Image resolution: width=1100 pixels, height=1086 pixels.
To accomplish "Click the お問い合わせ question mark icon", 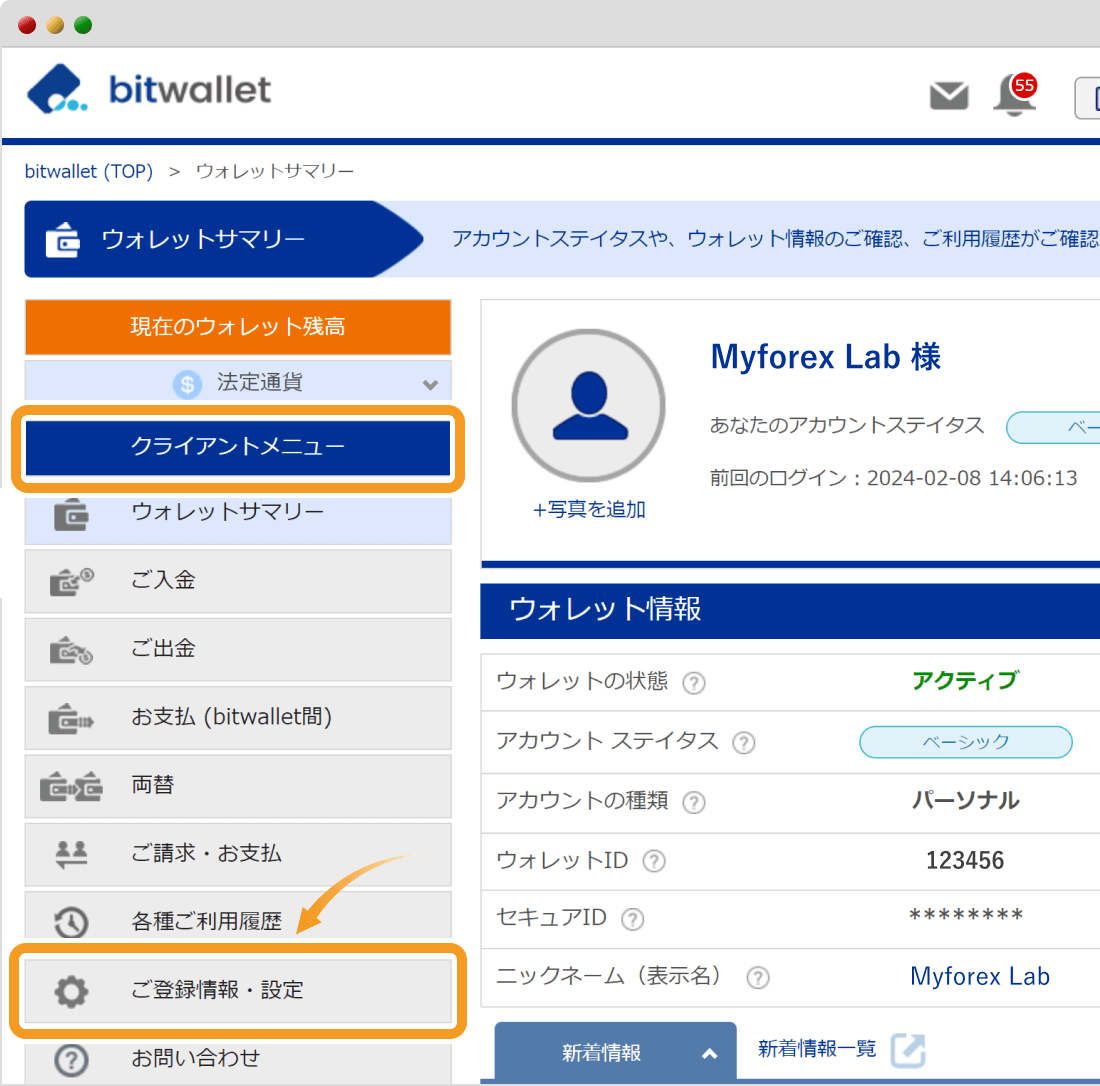I will [x=71, y=1060].
